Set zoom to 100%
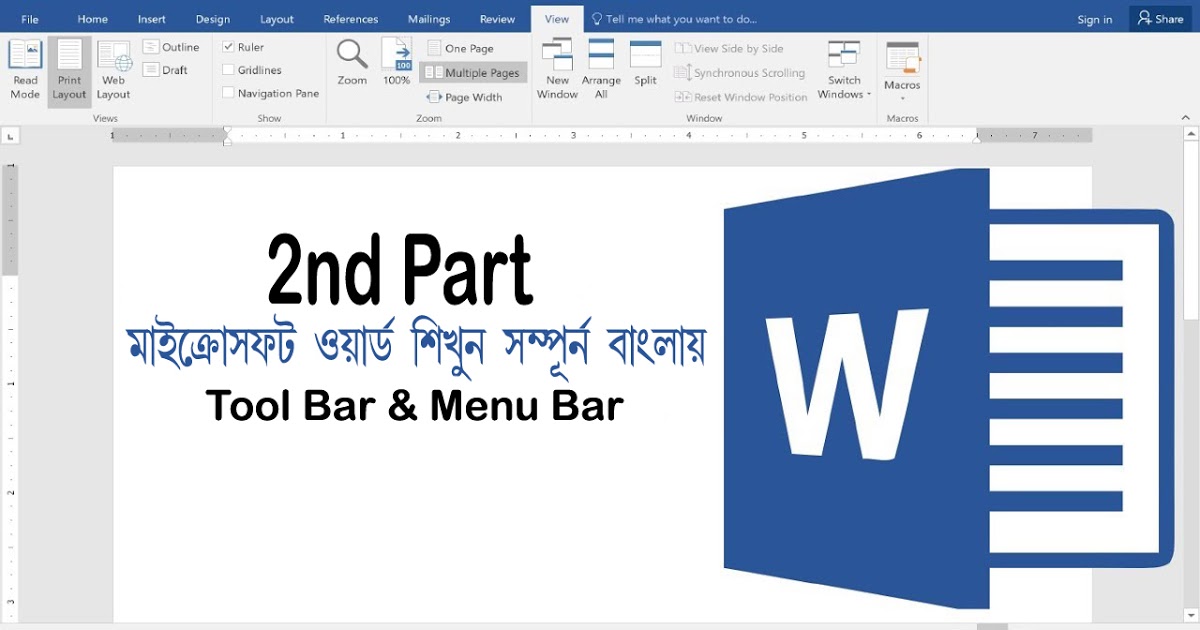 pos(397,62)
